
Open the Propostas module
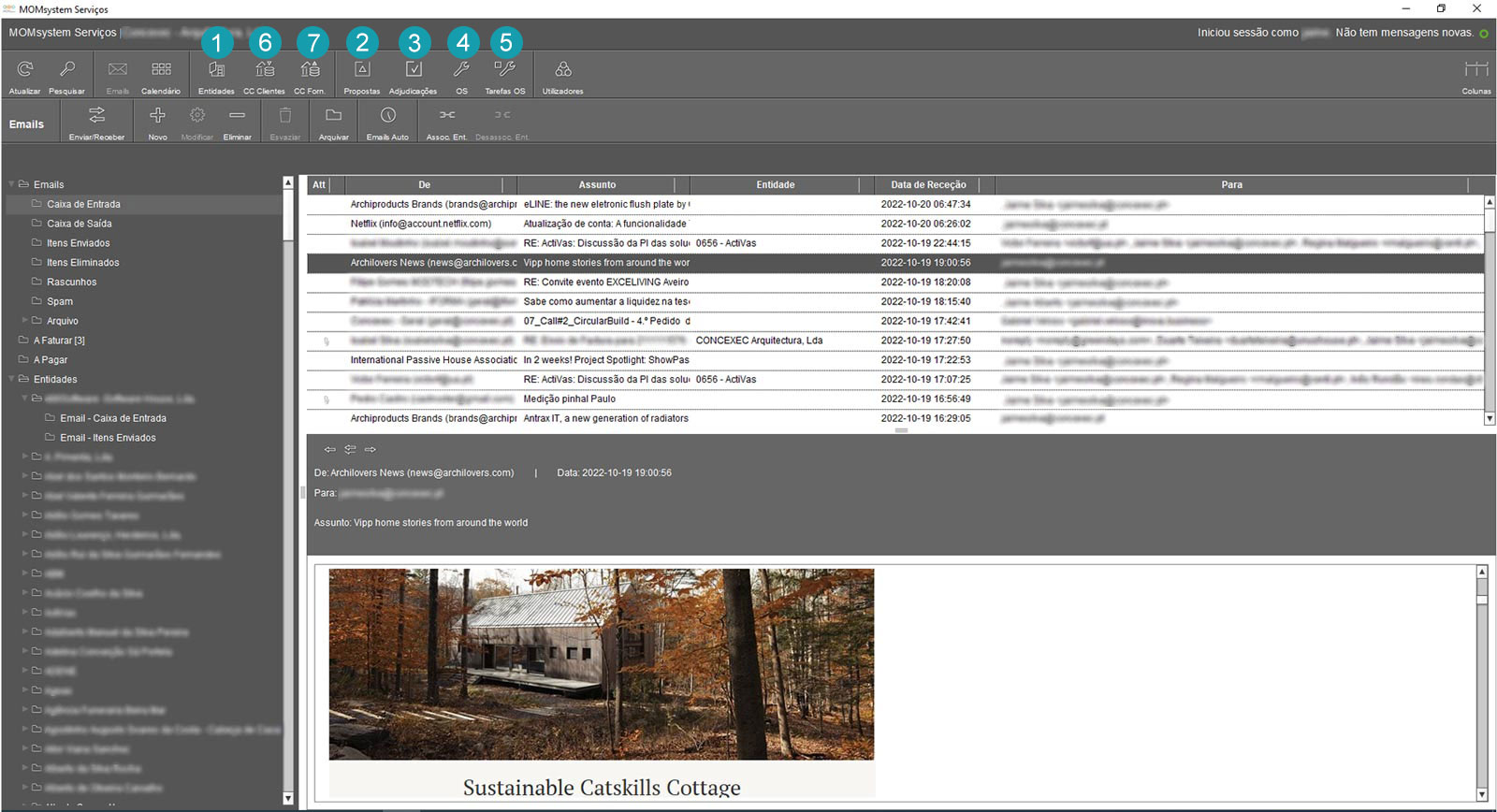point(361,70)
